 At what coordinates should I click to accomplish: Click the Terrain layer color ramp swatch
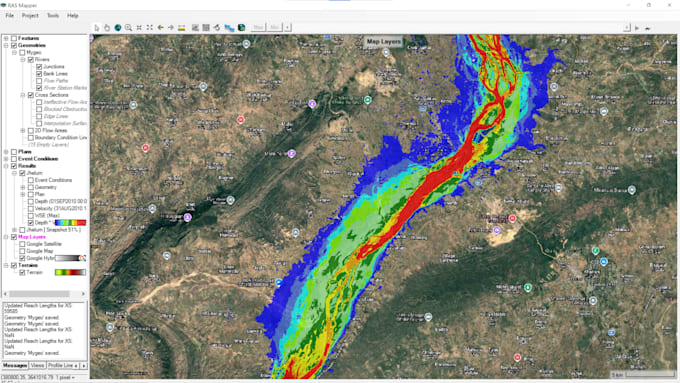(x=70, y=272)
